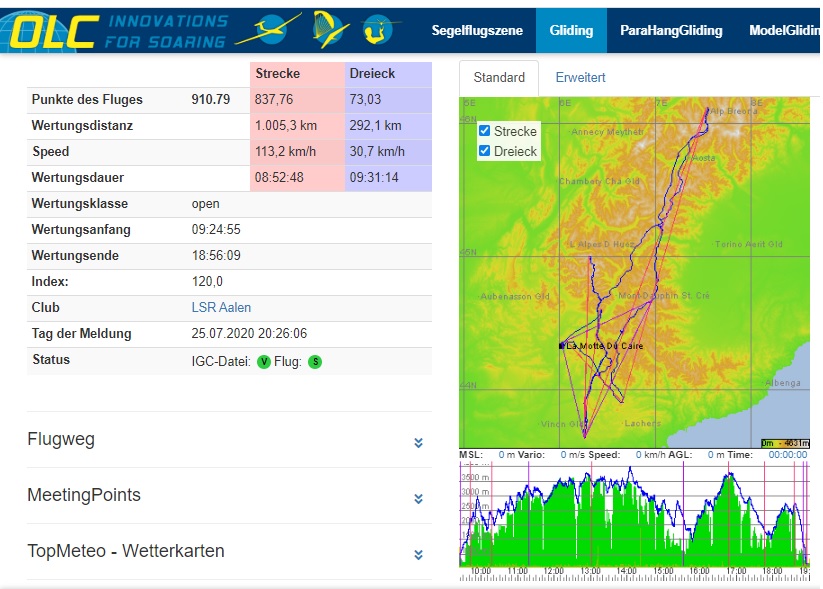Select the Standard map tab
Image resolution: width=823 pixels, height=589 pixels.
[x=499, y=77]
